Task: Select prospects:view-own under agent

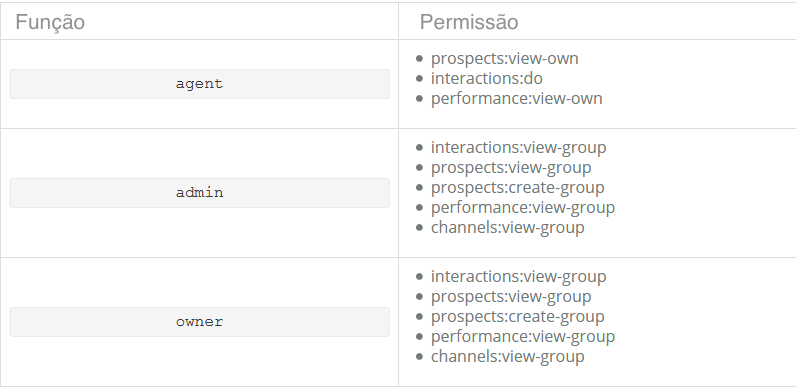Action: coord(505,58)
